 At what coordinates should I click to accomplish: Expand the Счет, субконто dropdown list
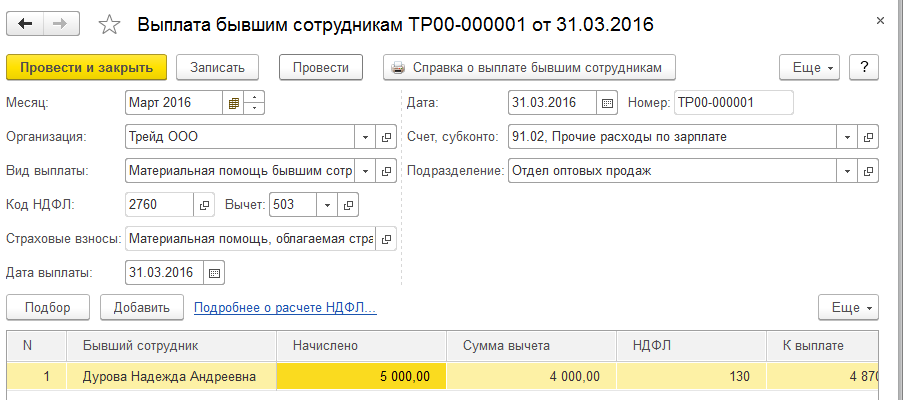(x=847, y=136)
